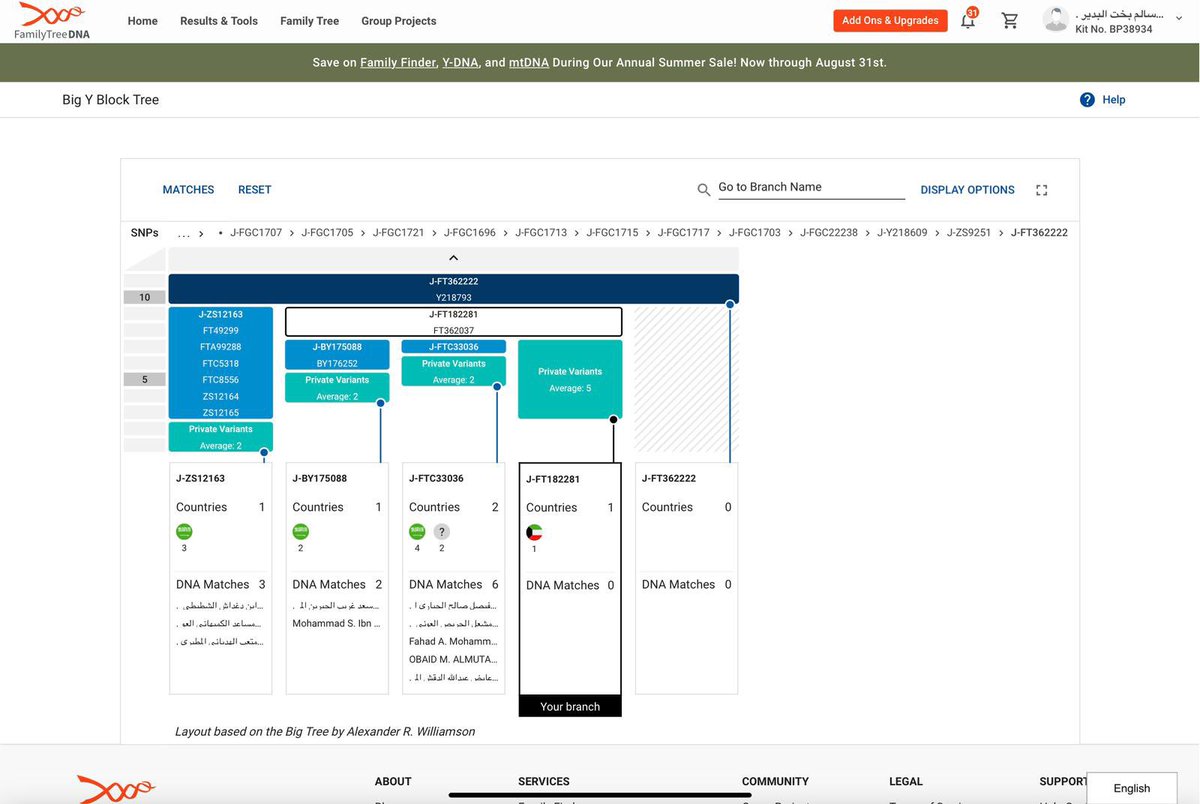Collapse tree upward with the chevron
The height and width of the screenshot is (804, 1200).
coord(453,258)
